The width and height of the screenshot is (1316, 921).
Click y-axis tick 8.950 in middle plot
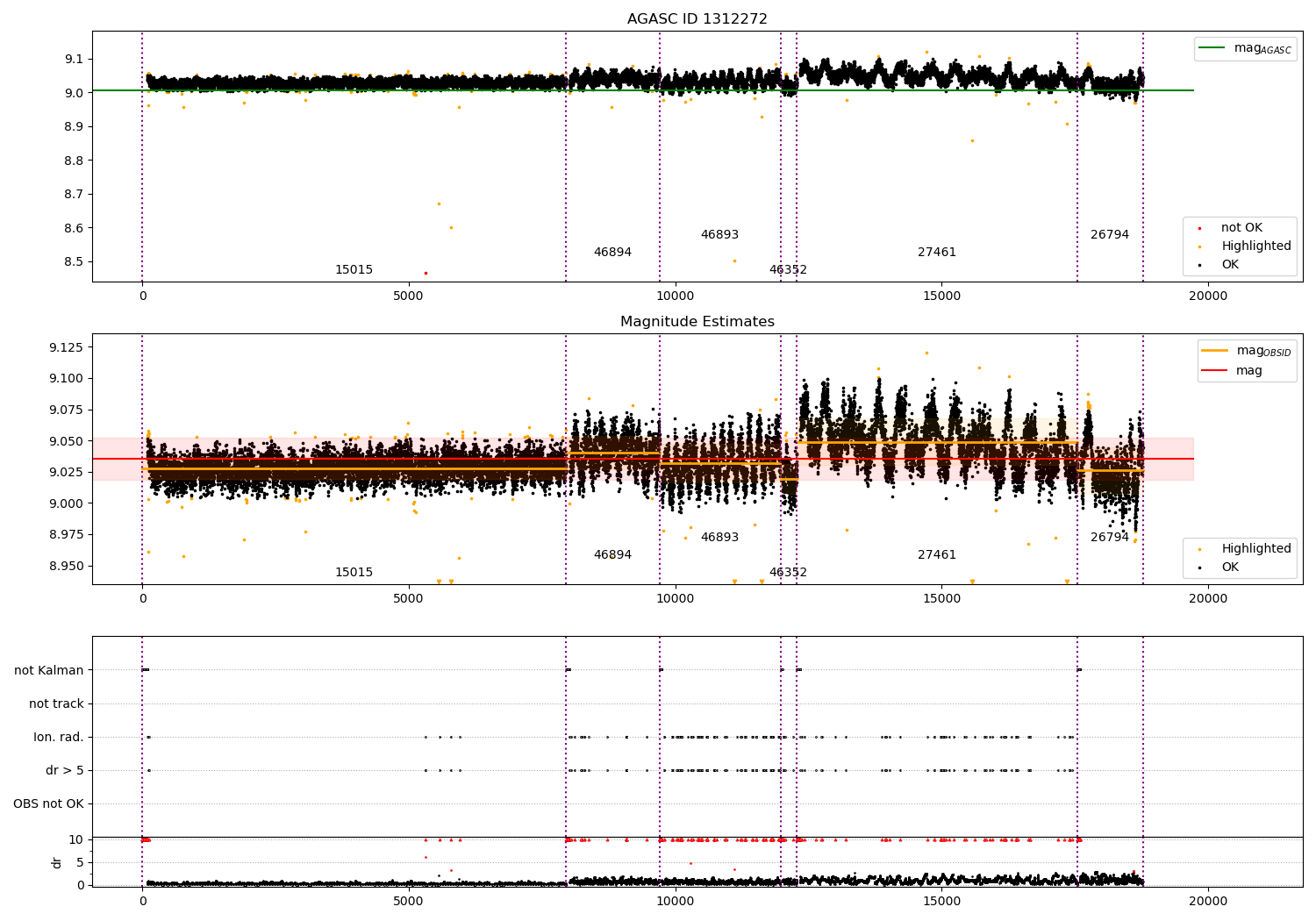pyautogui.click(x=67, y=566)
